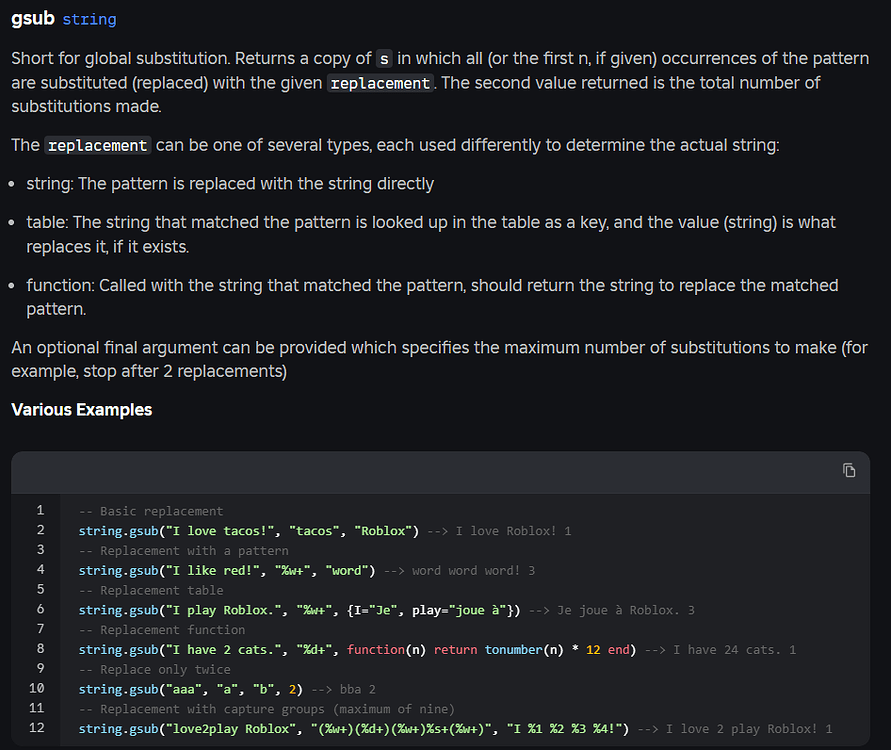Image resolution: width=891 pixels, height=750 pixels.
Task: Click the replacement inline code badge
Action: click(379, 83)
